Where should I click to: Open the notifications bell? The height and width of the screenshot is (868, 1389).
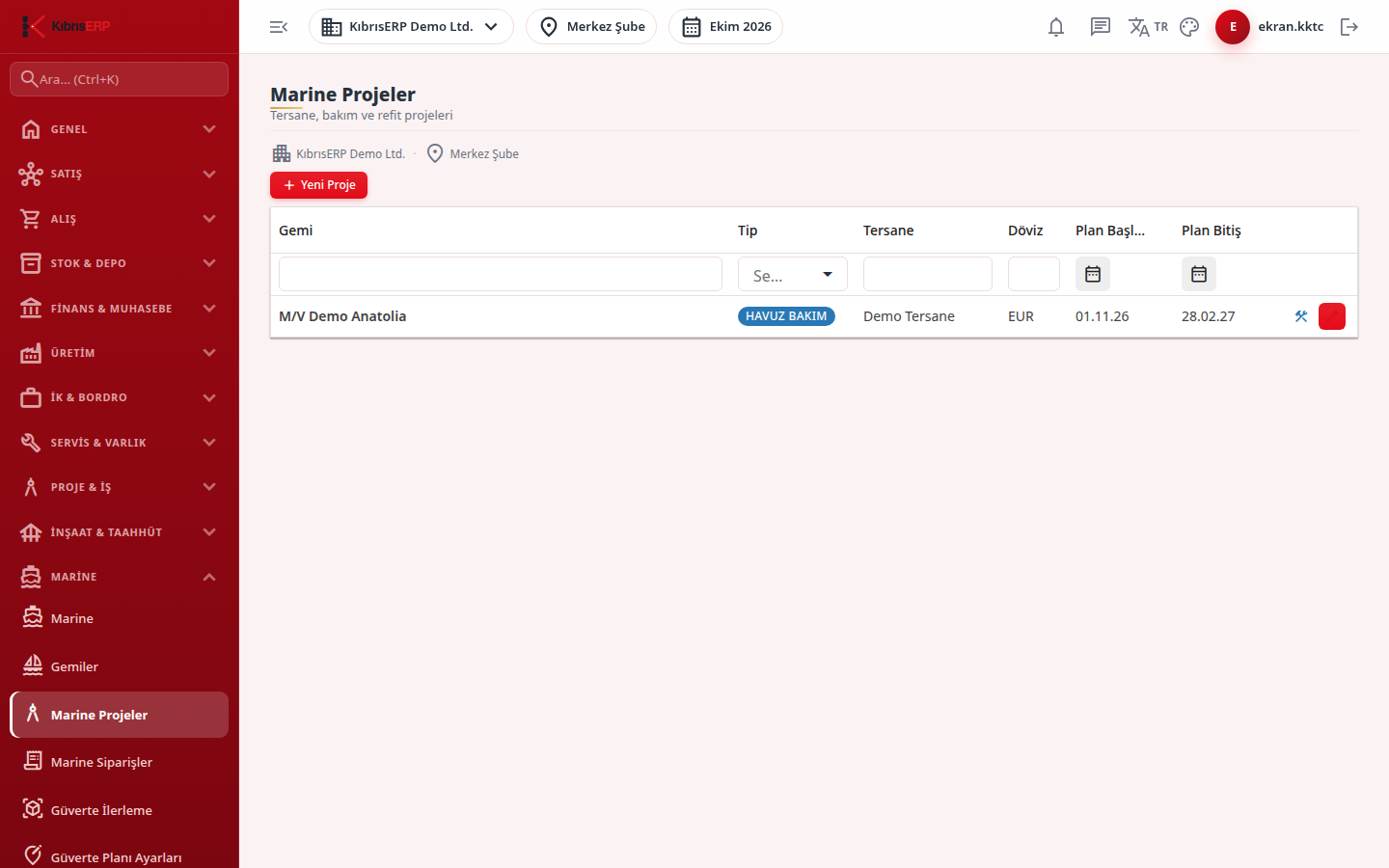pos(1056,27)
